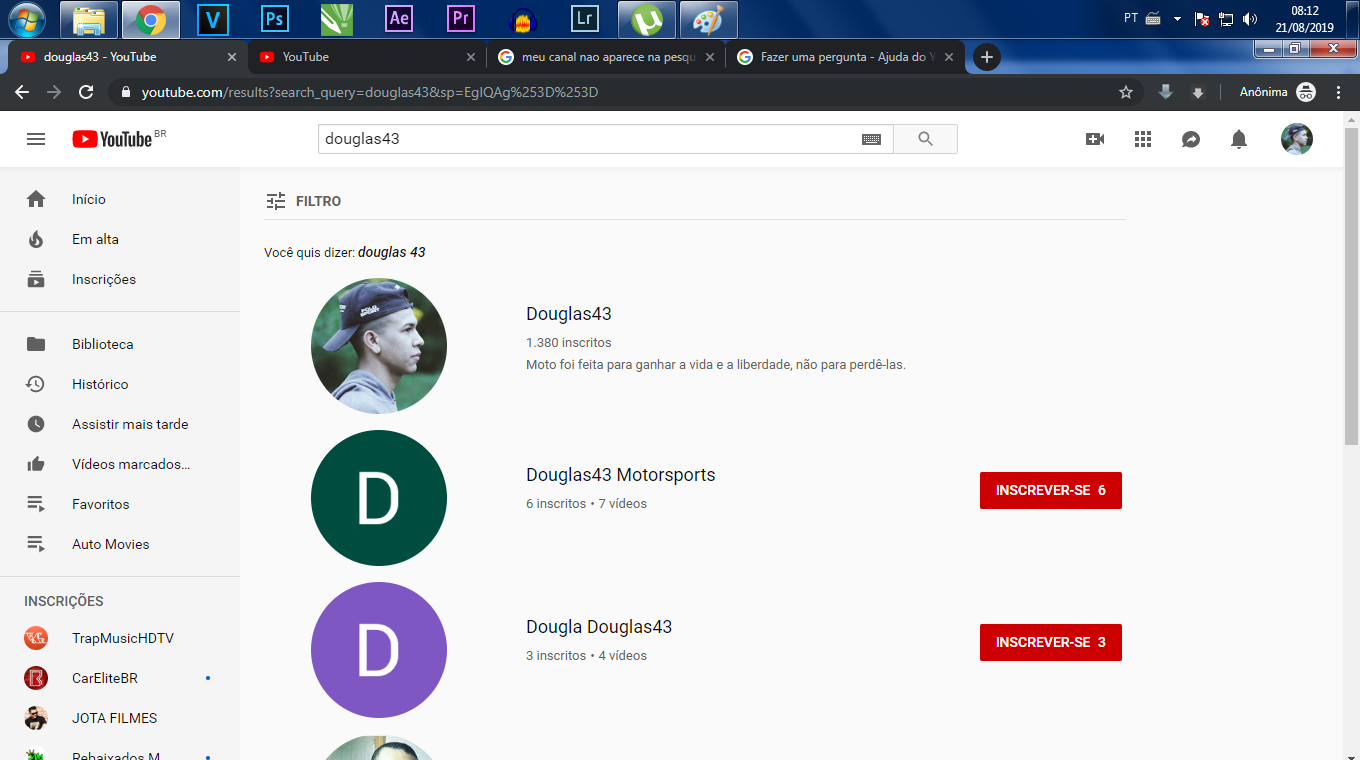Click the suggested search 'douglas 43'
This screenshot has height=760, width=1360.
(392, 252)
